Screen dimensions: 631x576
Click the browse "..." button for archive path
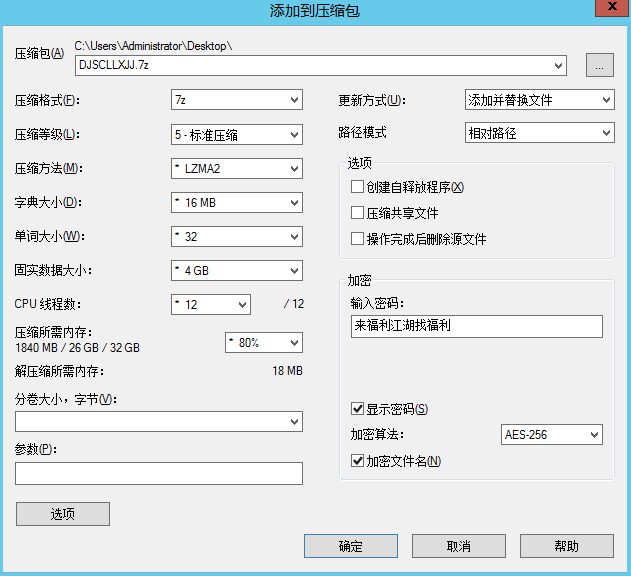tap(599, 66)
